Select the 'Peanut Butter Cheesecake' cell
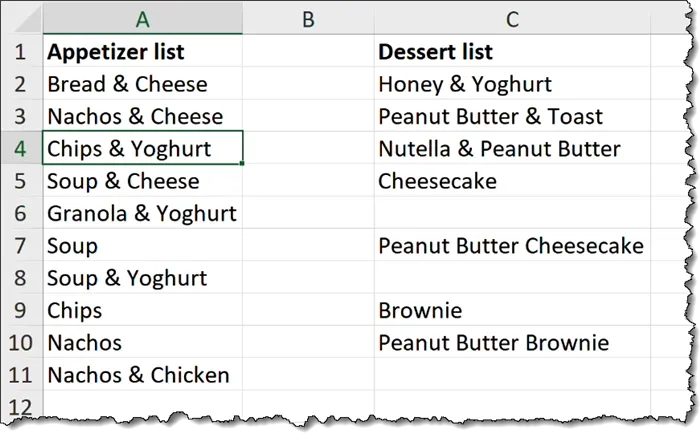Viewport: 700px width, 433px height. [x=510, y=246]
